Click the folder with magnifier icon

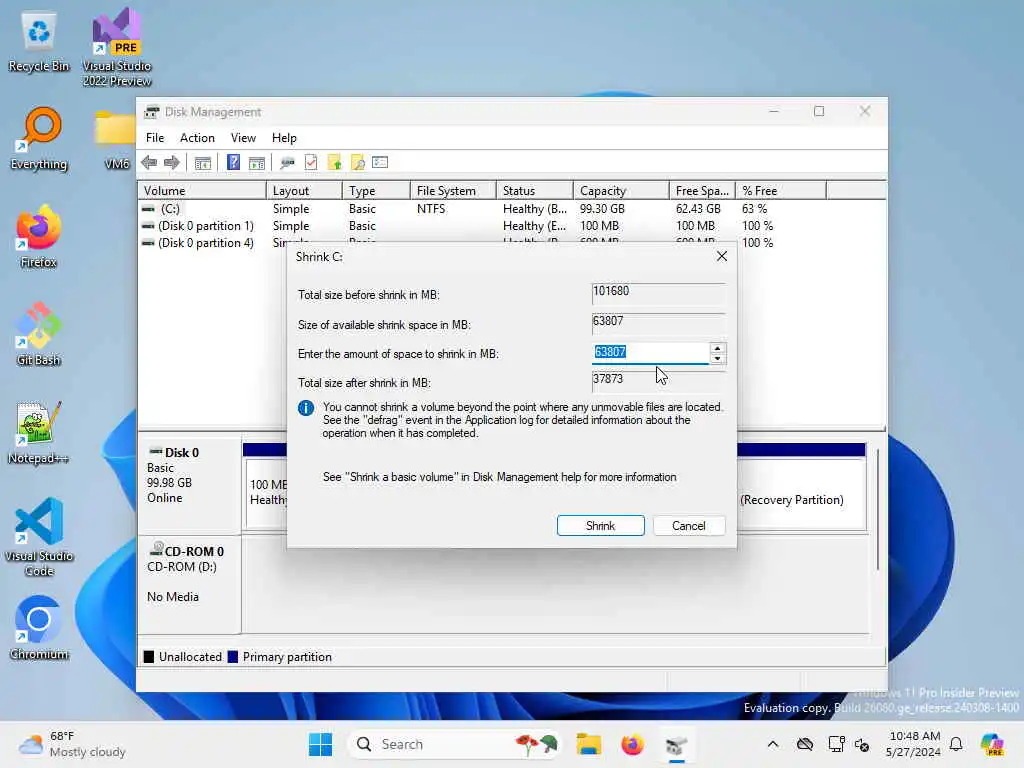pos(358,162)
